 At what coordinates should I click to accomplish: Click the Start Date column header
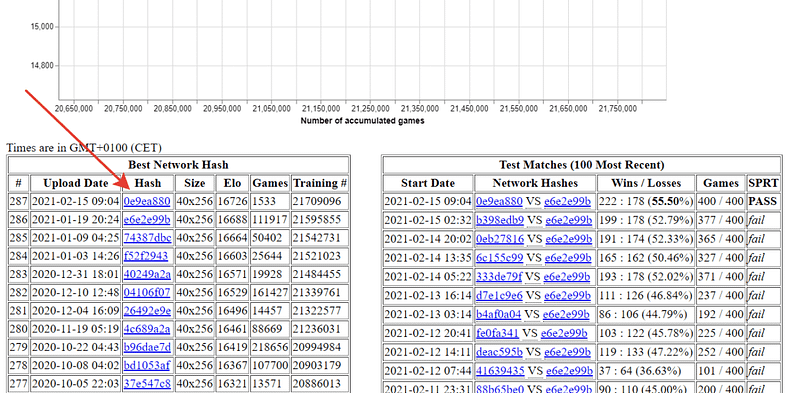(428, 183)
